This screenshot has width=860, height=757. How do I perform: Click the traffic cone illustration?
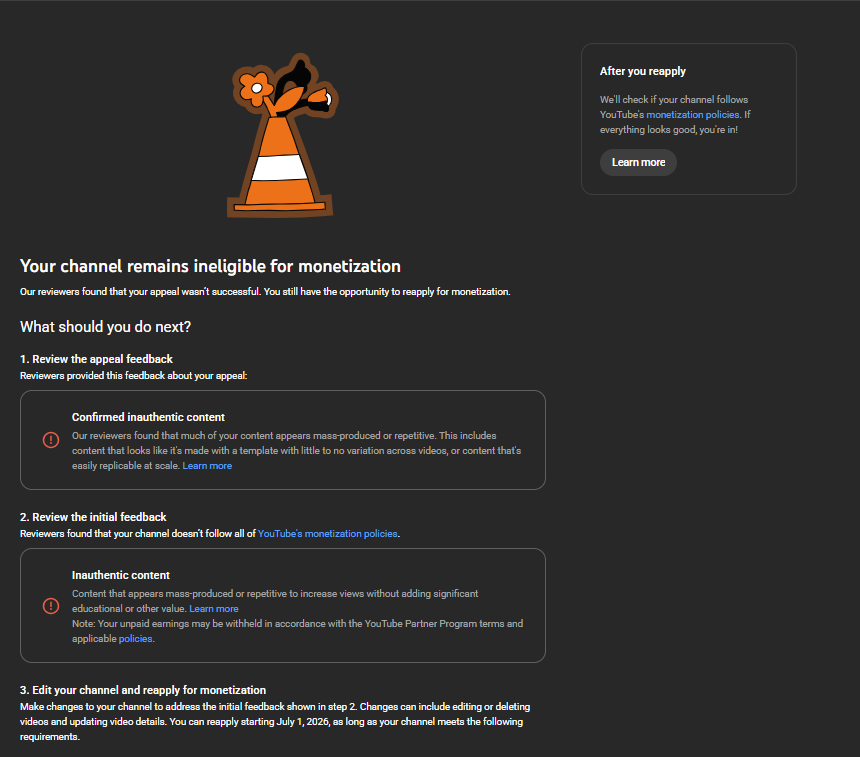click(282, 136)
